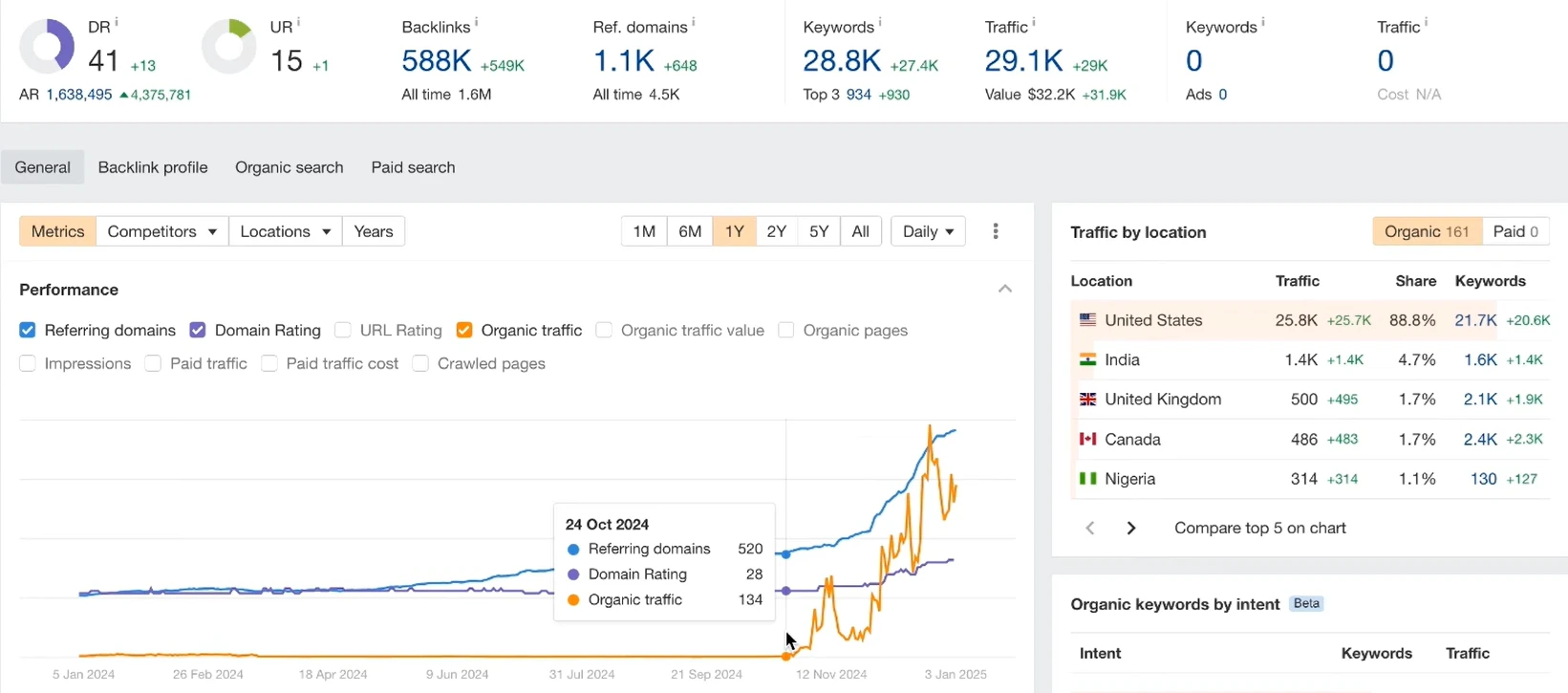Enable Paid traffic metric
1568x693 pixels.
(x=153, y=363)
